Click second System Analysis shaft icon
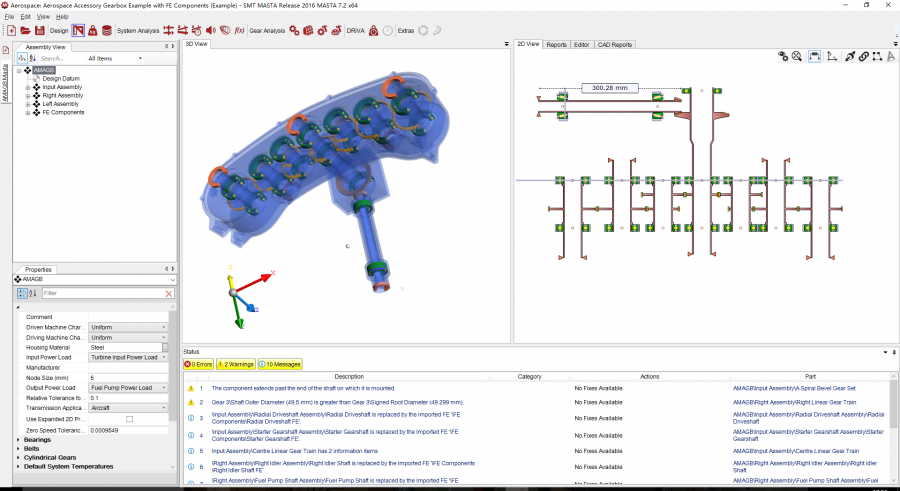Image resolution: width=900 pixels, height=491 pixels. coord(183,30)
